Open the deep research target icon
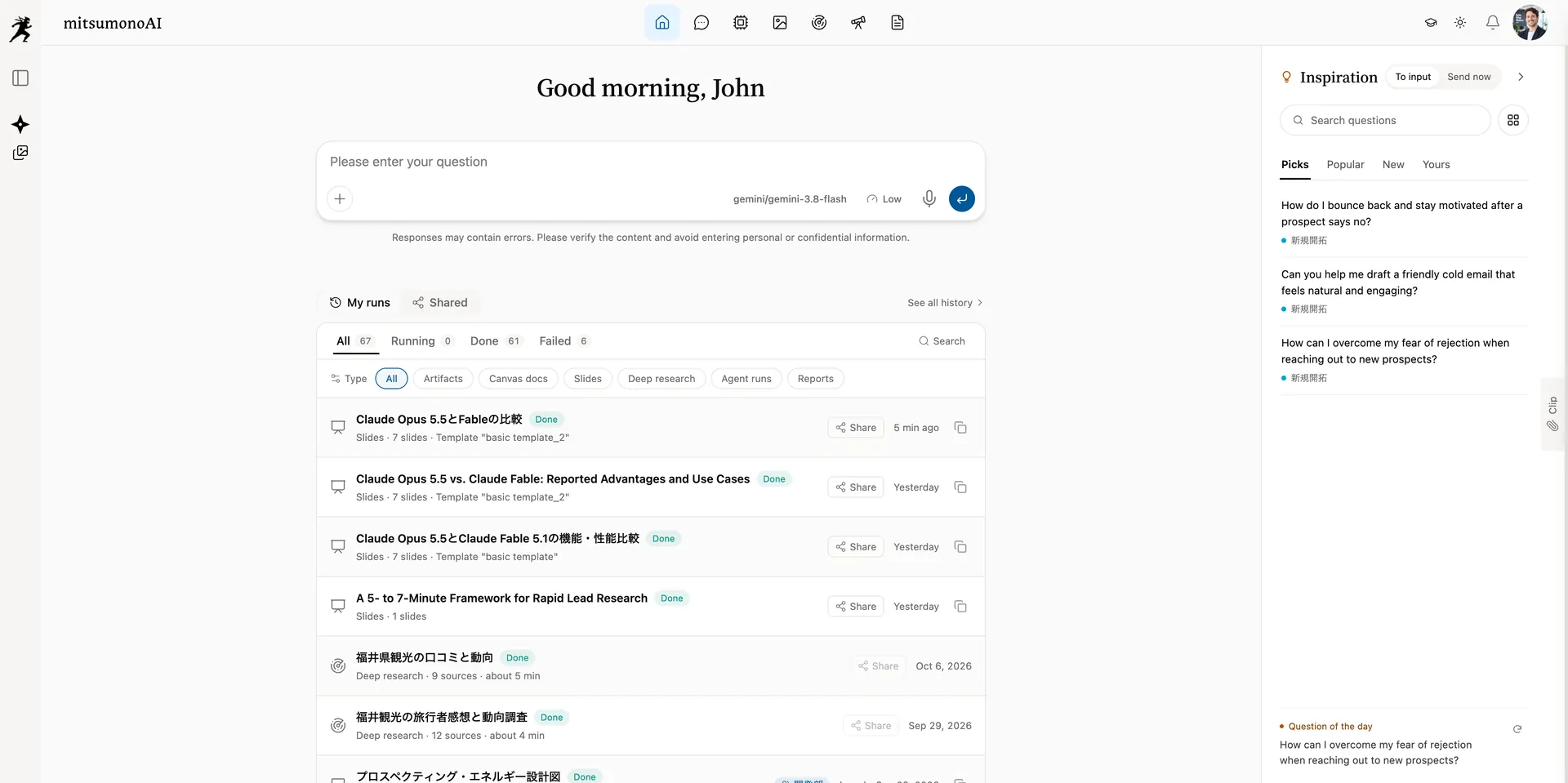Image resolution: width=1568 pixels, height=783 pixels. (819, 23)
